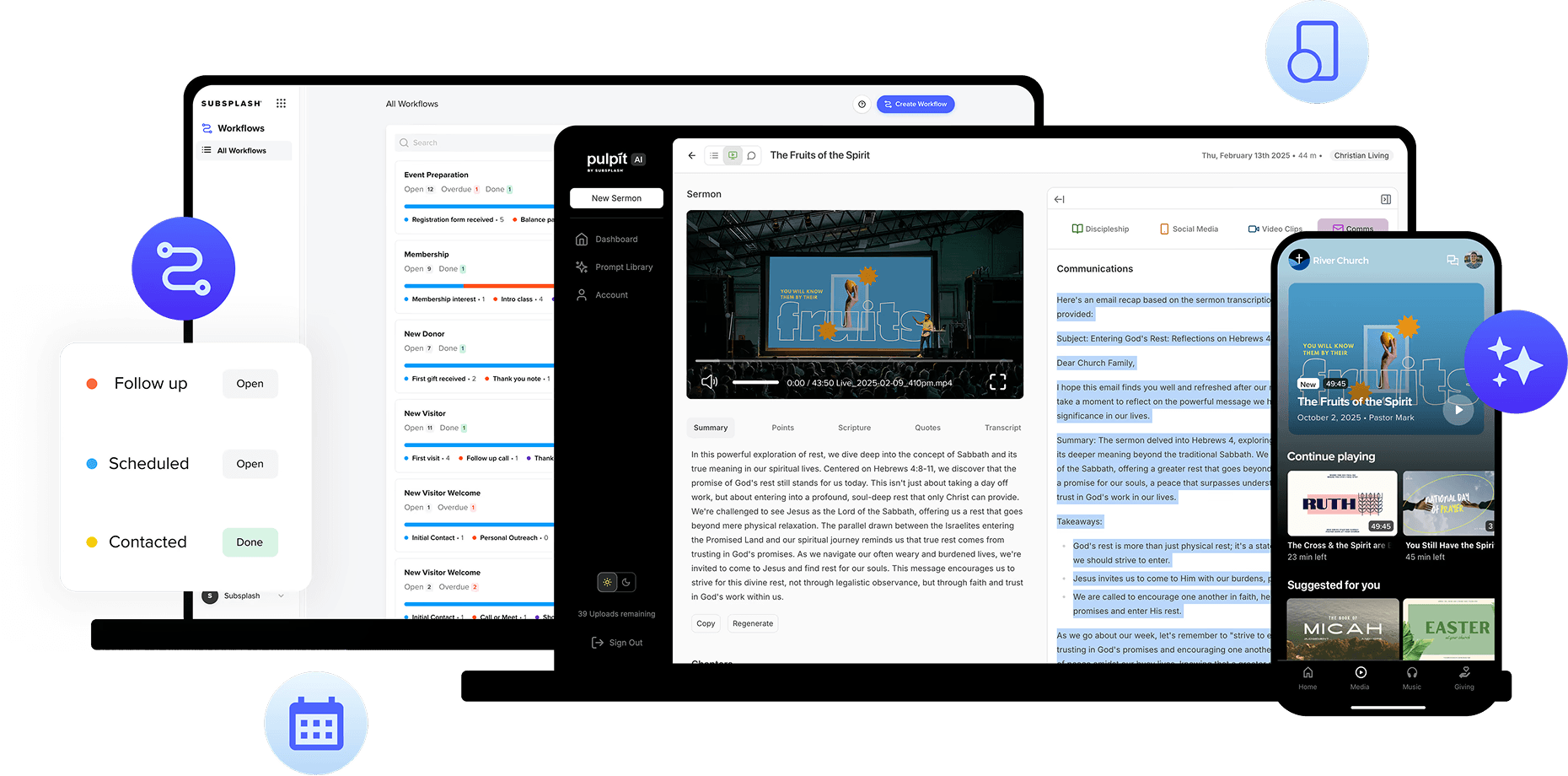Open the Transcript tab
Screen dimensions: 1568x776
[x=1002, y=428]
